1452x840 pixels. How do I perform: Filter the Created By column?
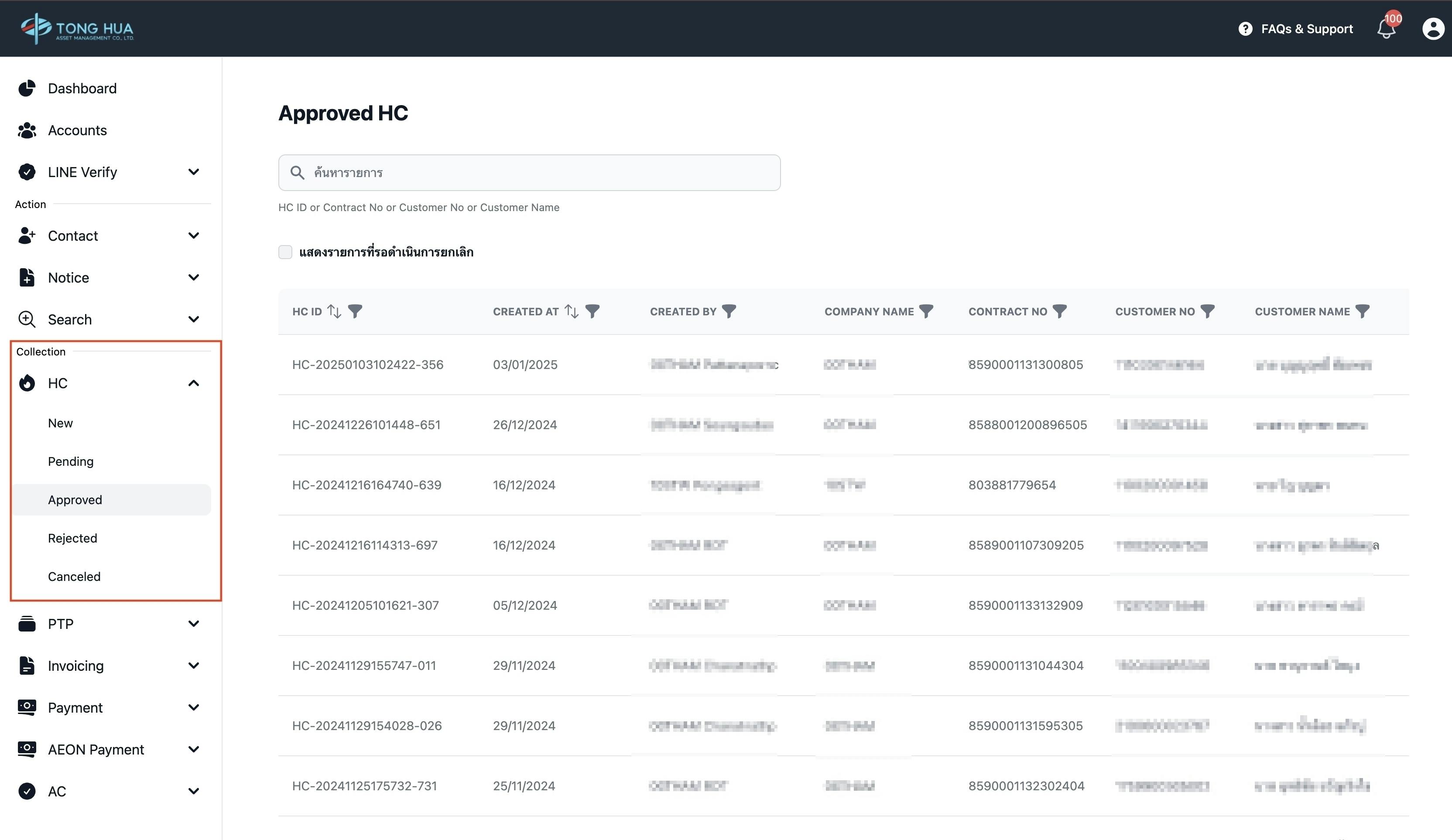click(x=729, y=312)
